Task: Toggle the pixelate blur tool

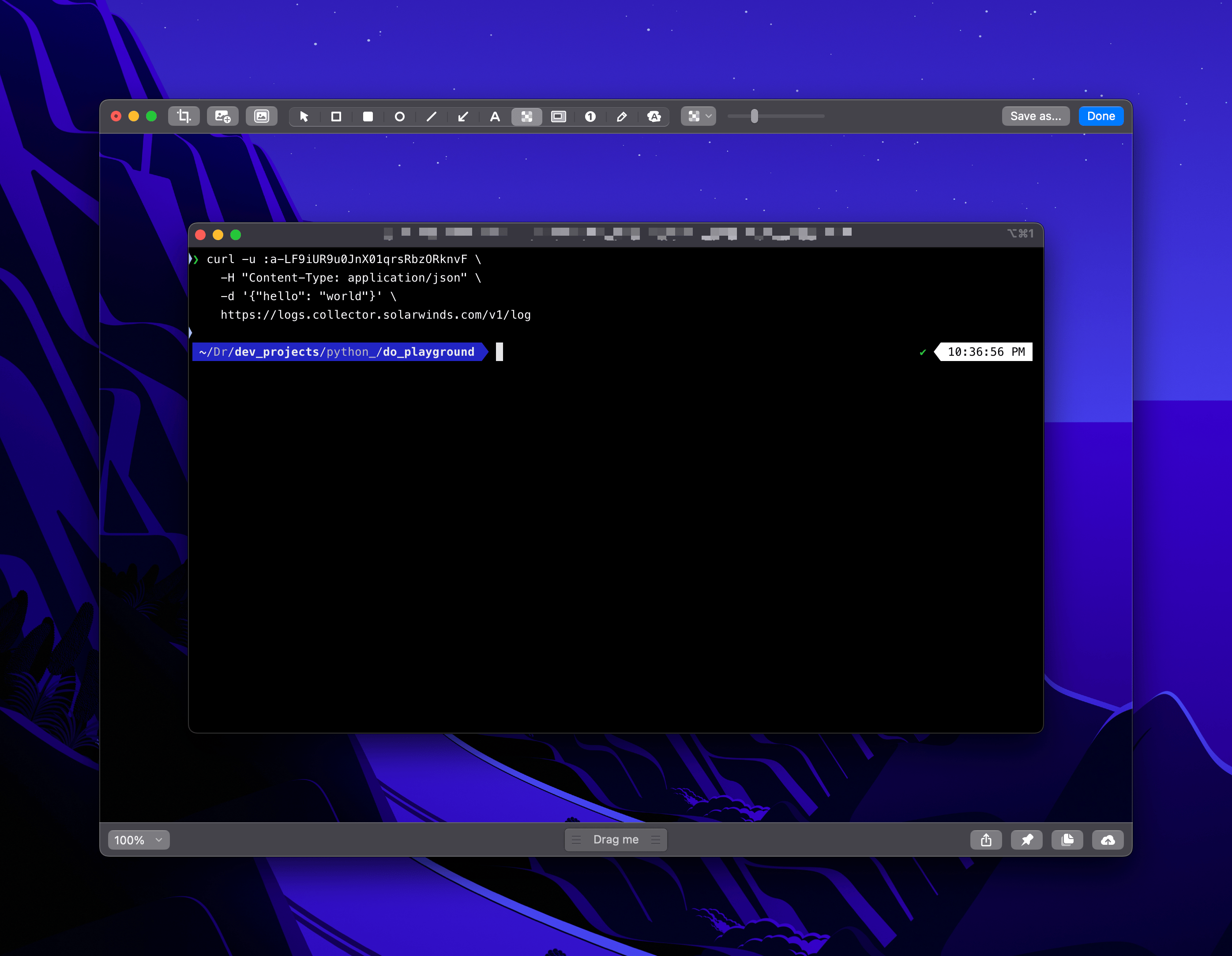Action: point(527,116)
